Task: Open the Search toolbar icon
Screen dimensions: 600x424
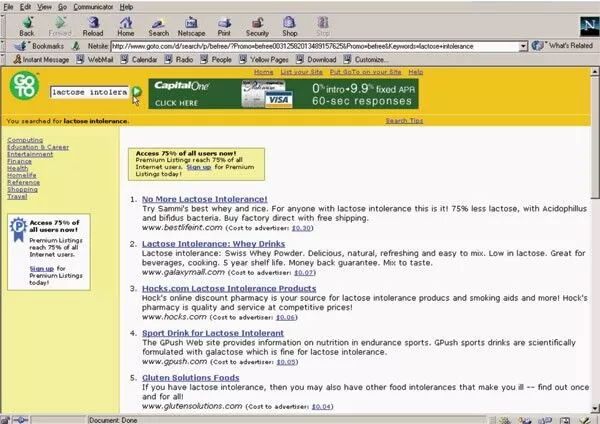Action: coord(158,24)
